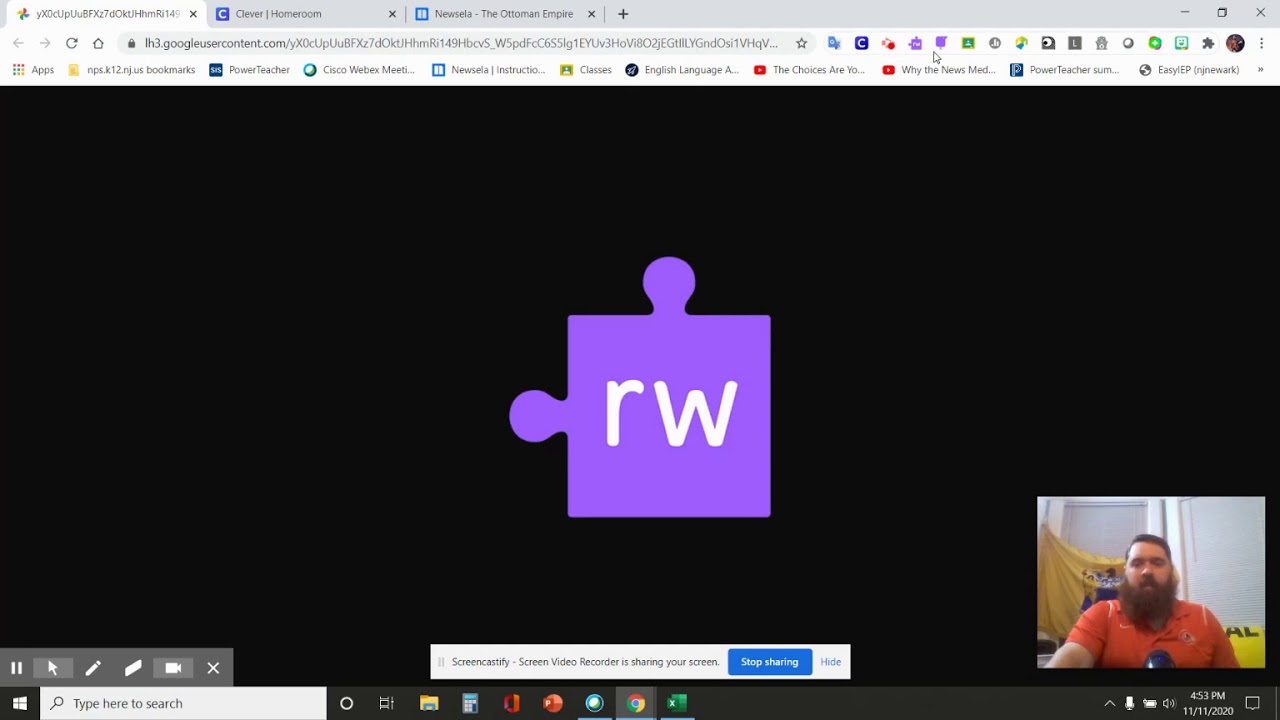1280x720 pixels.
Task: Open the Classes bookmark
Action: coord(586,70)
